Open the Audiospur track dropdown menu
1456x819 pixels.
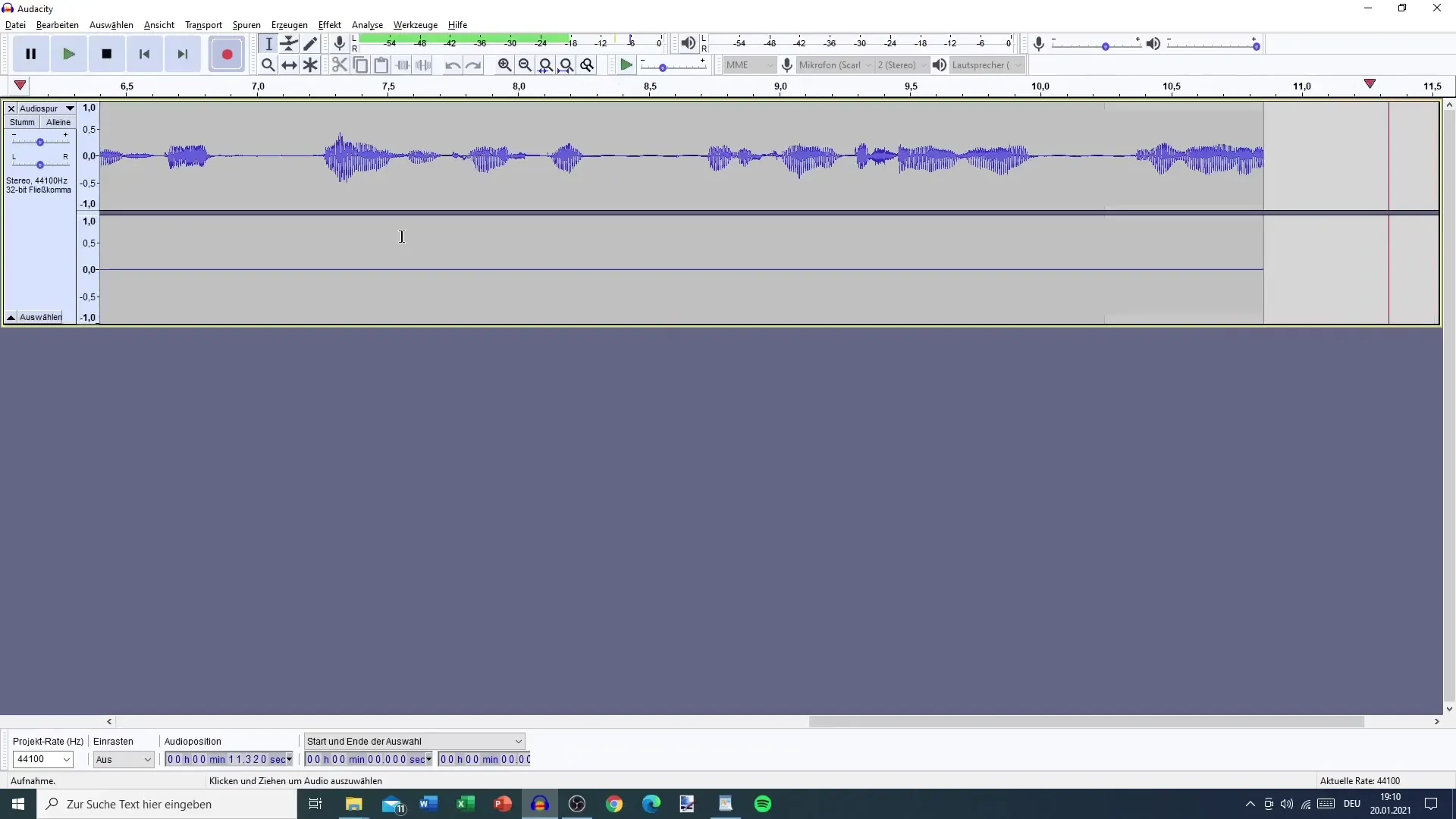coord(46,108)
